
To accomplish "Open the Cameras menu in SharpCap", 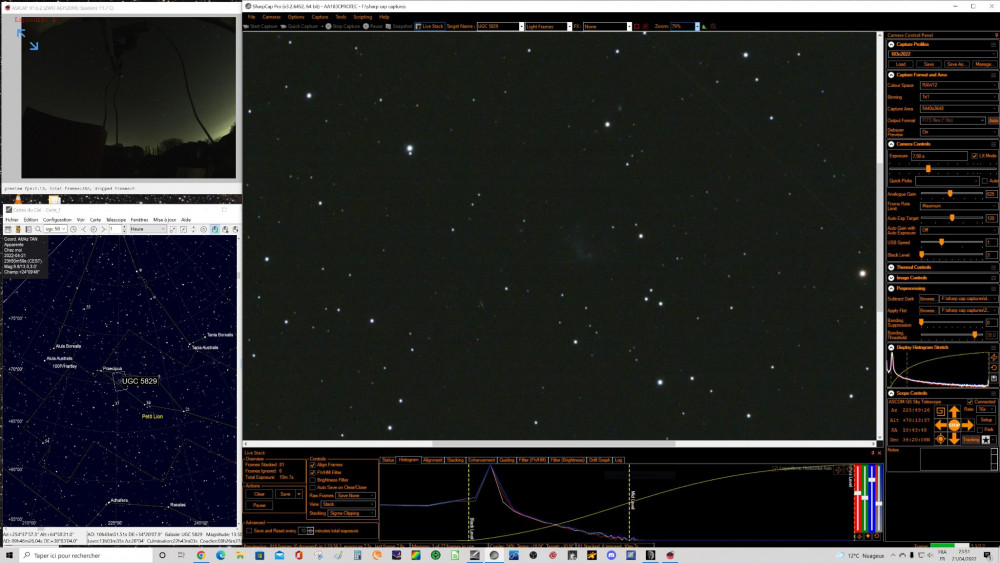I will [271, 17].
